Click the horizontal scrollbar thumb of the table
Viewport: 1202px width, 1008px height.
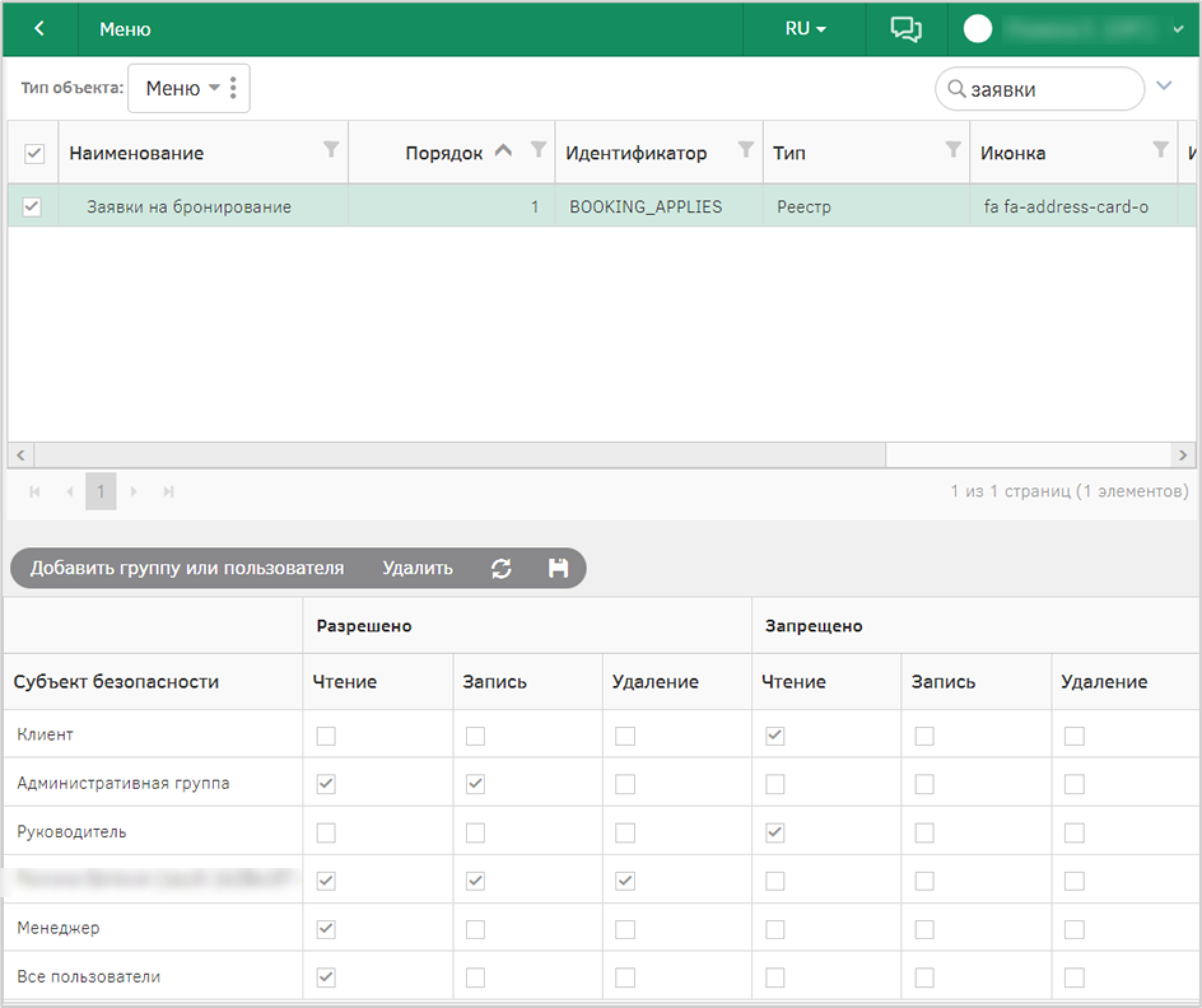[460, 456]
